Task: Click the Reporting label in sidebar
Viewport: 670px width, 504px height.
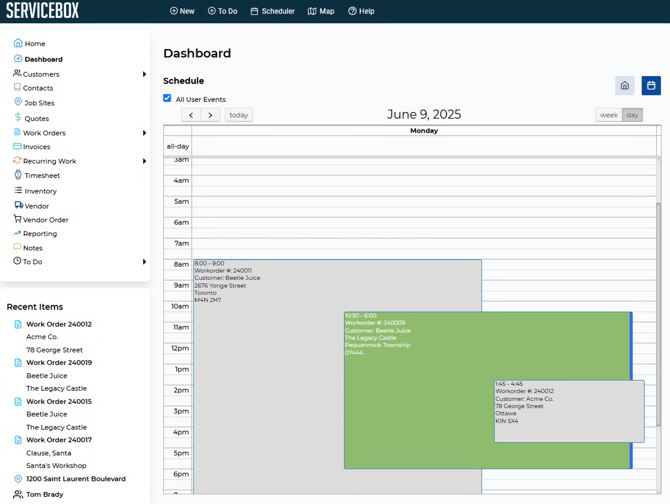Action: pyautogui.click(x=40, y=234)
